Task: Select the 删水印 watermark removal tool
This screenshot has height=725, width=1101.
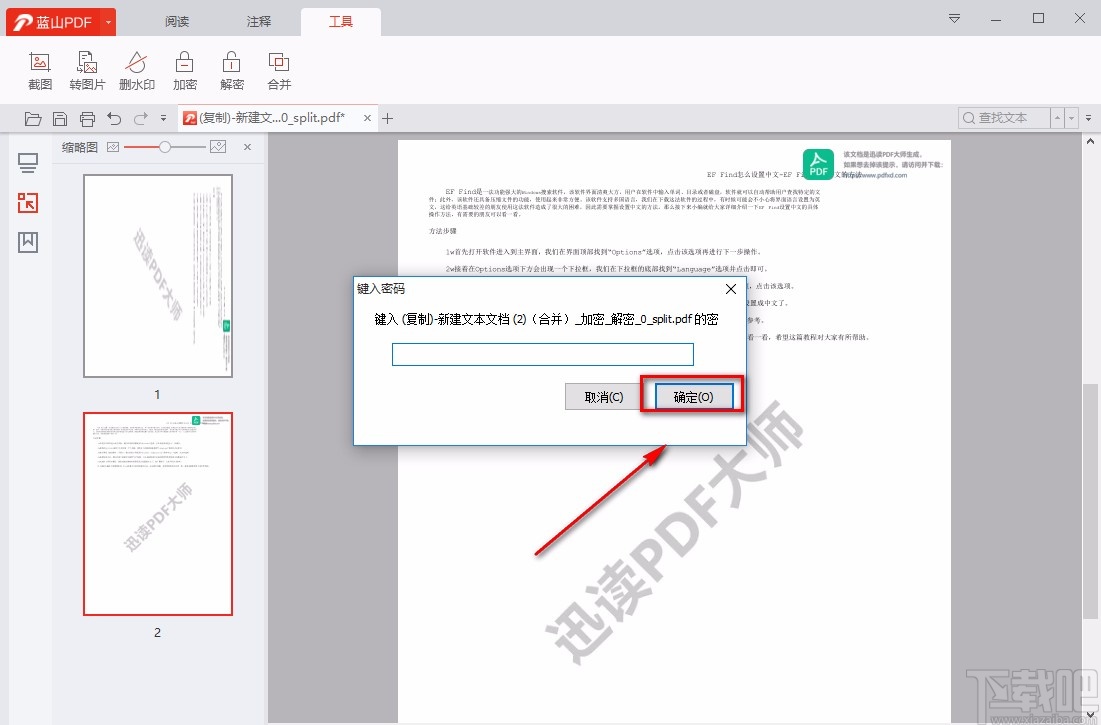Action: point(136,70)
